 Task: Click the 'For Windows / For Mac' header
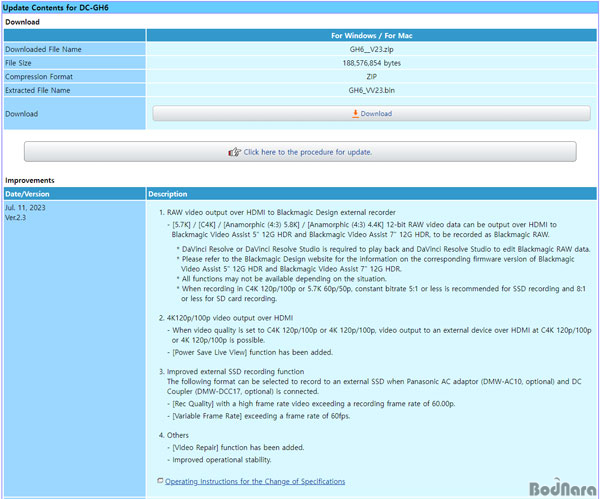pos(371,36)
